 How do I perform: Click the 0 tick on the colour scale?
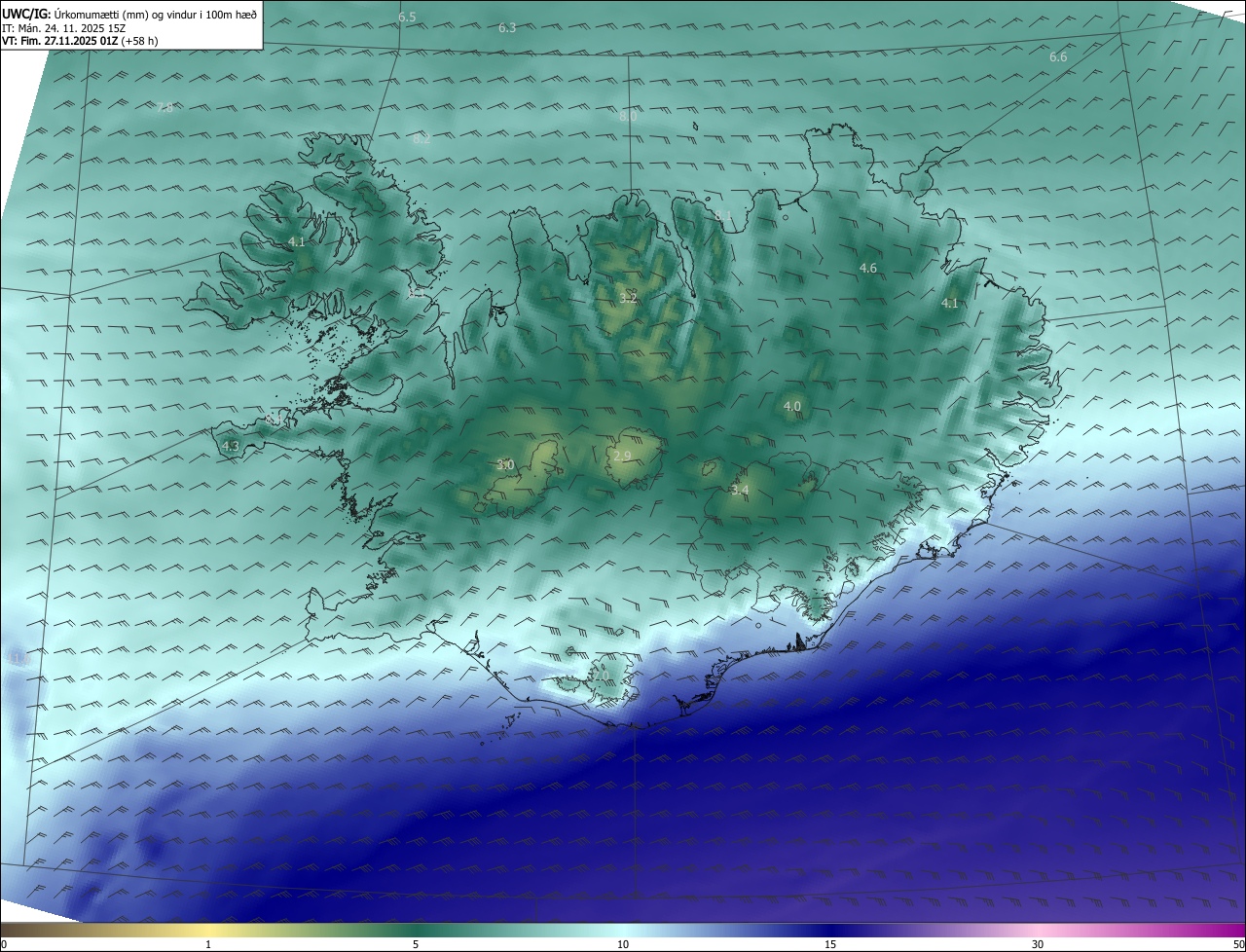tap(3, 944)
